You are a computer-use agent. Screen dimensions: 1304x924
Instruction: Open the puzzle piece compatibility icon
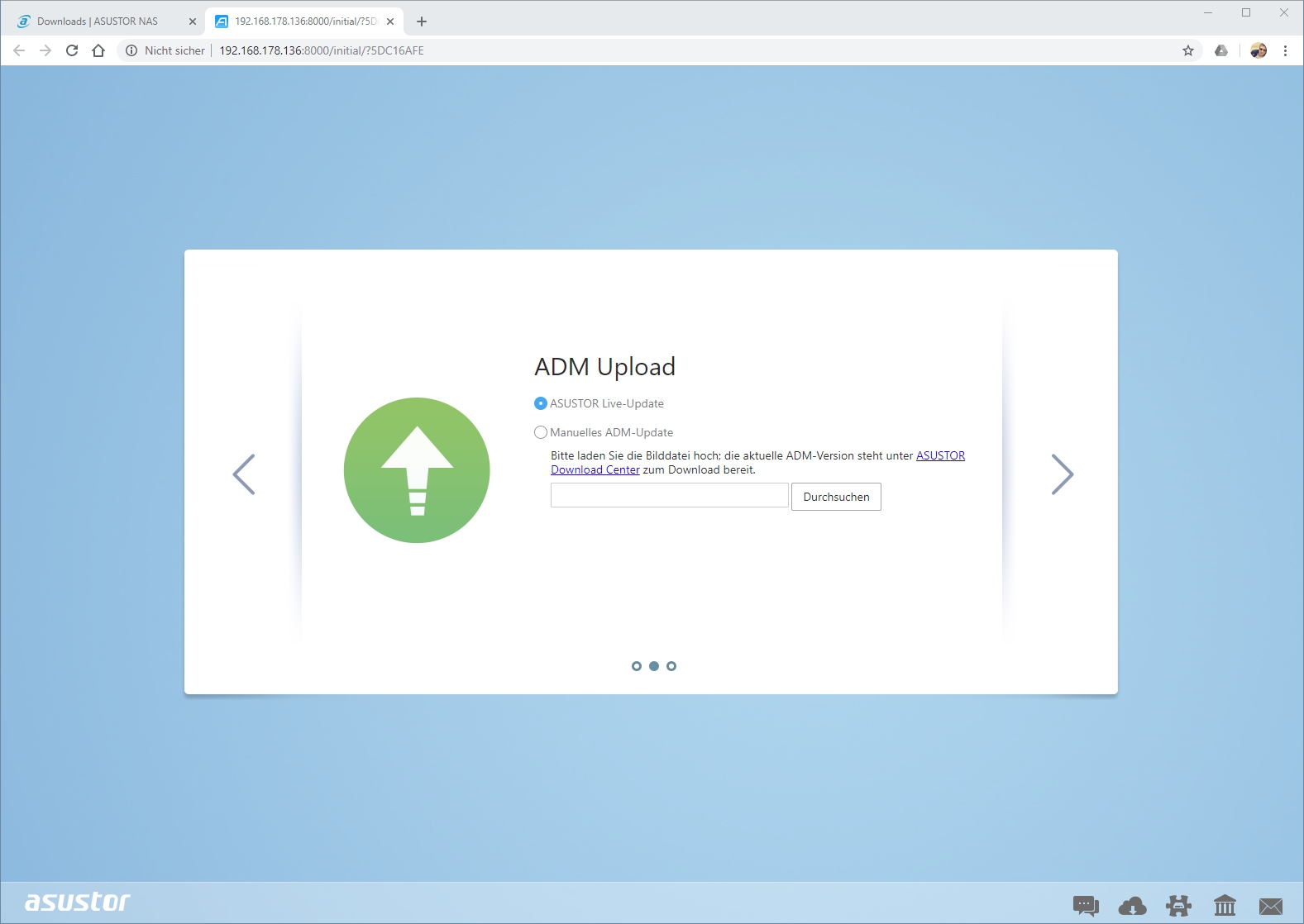click(x=1178, y=906)
